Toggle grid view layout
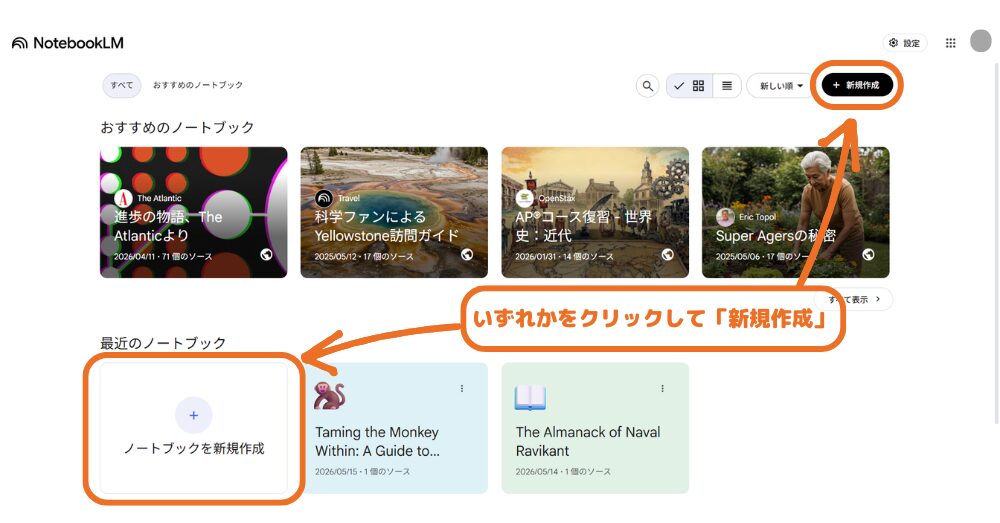The width and height of the screenshot is (1000, 523). click(x=689, y=85)
